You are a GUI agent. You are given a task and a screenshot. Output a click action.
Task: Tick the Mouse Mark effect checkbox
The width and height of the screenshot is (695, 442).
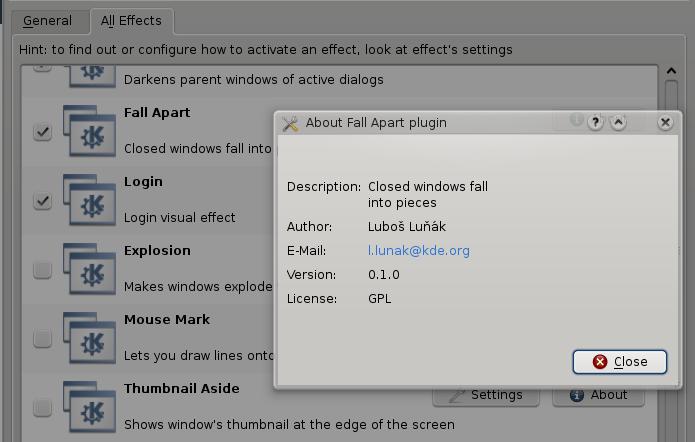click(42, 339)
